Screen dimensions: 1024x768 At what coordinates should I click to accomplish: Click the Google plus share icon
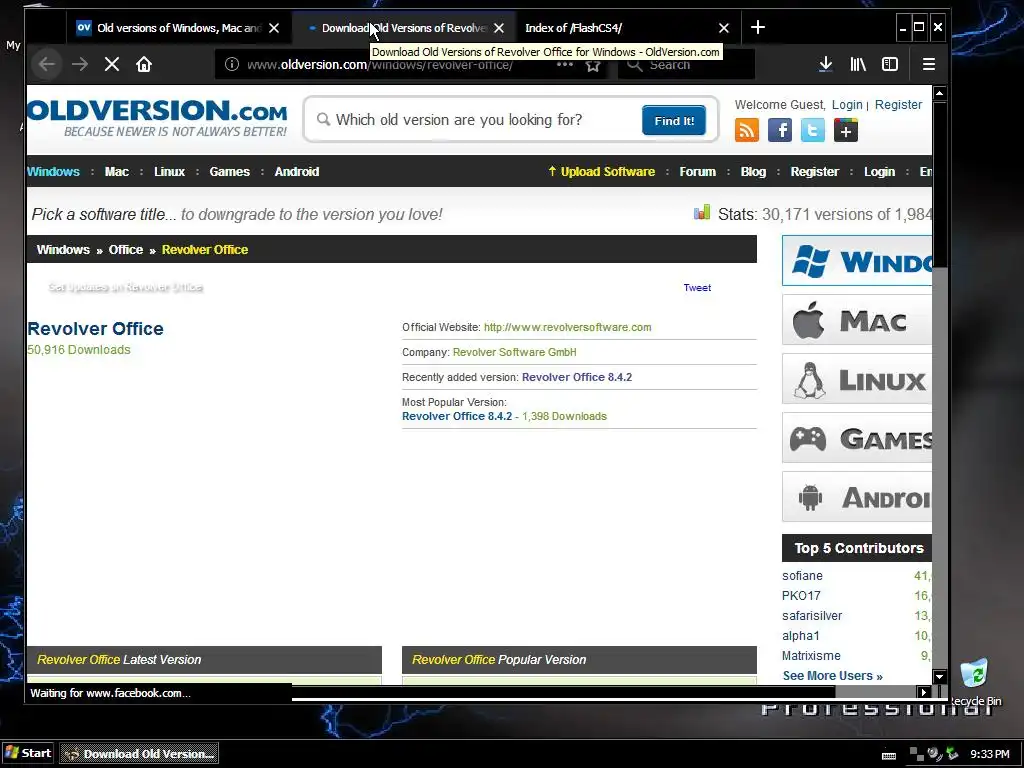click(x=846, y=130)
